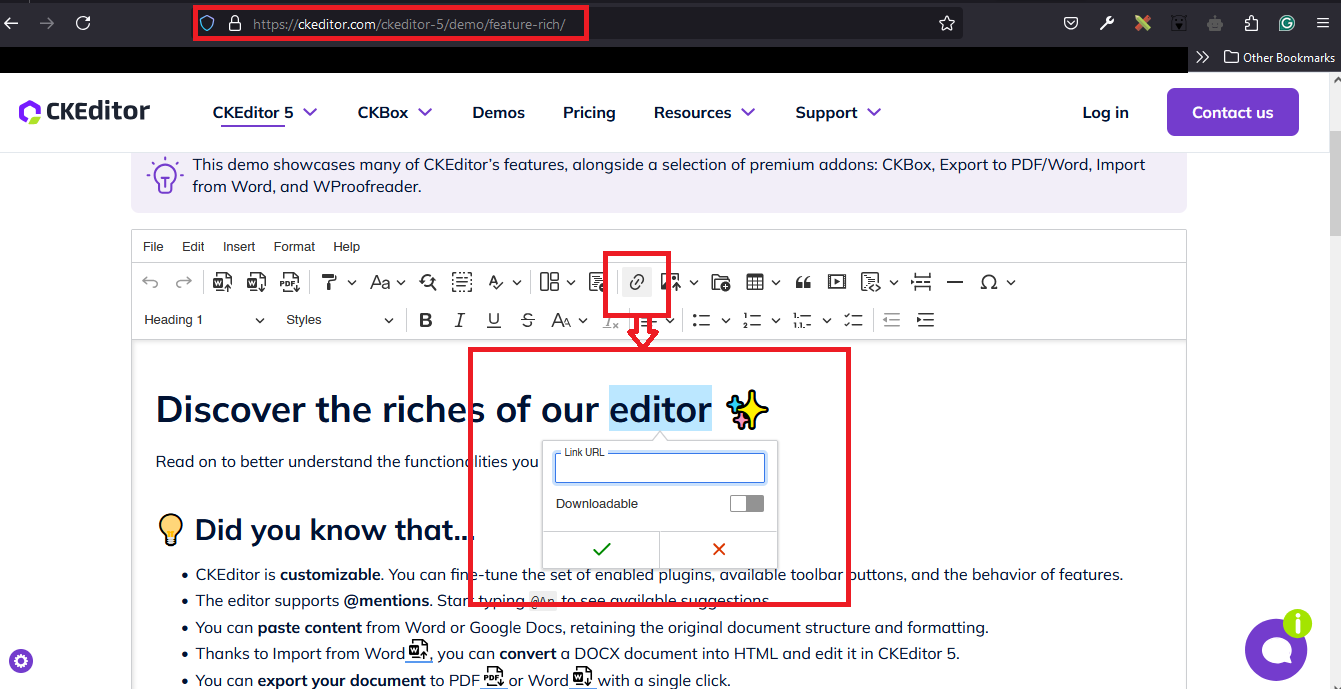
Task: Open the chat widget bubble
Action: 1276,650
